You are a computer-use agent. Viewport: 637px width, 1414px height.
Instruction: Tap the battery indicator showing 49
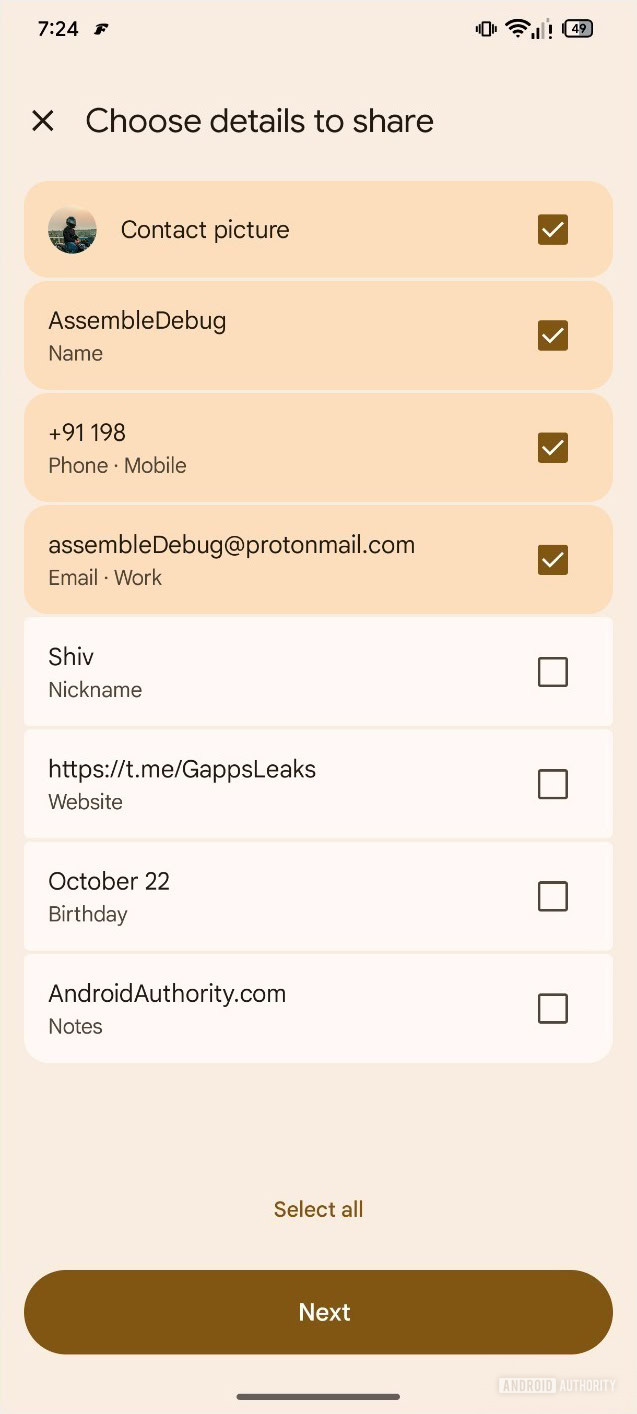point(577,28)
